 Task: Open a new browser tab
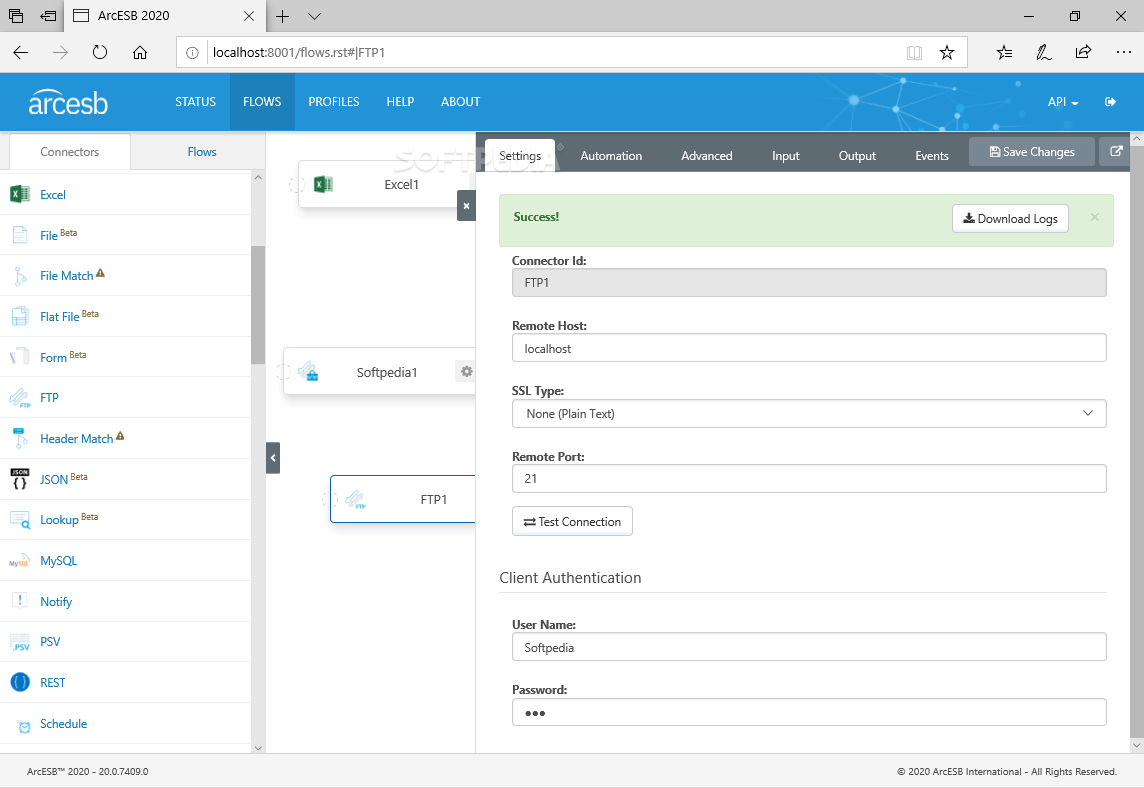(282, 15)
